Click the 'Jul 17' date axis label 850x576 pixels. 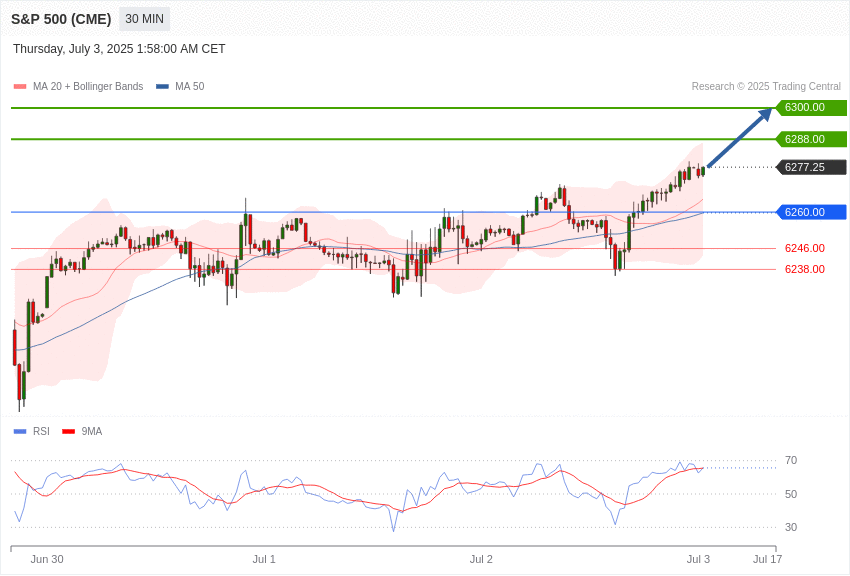(x=768, y=559)
